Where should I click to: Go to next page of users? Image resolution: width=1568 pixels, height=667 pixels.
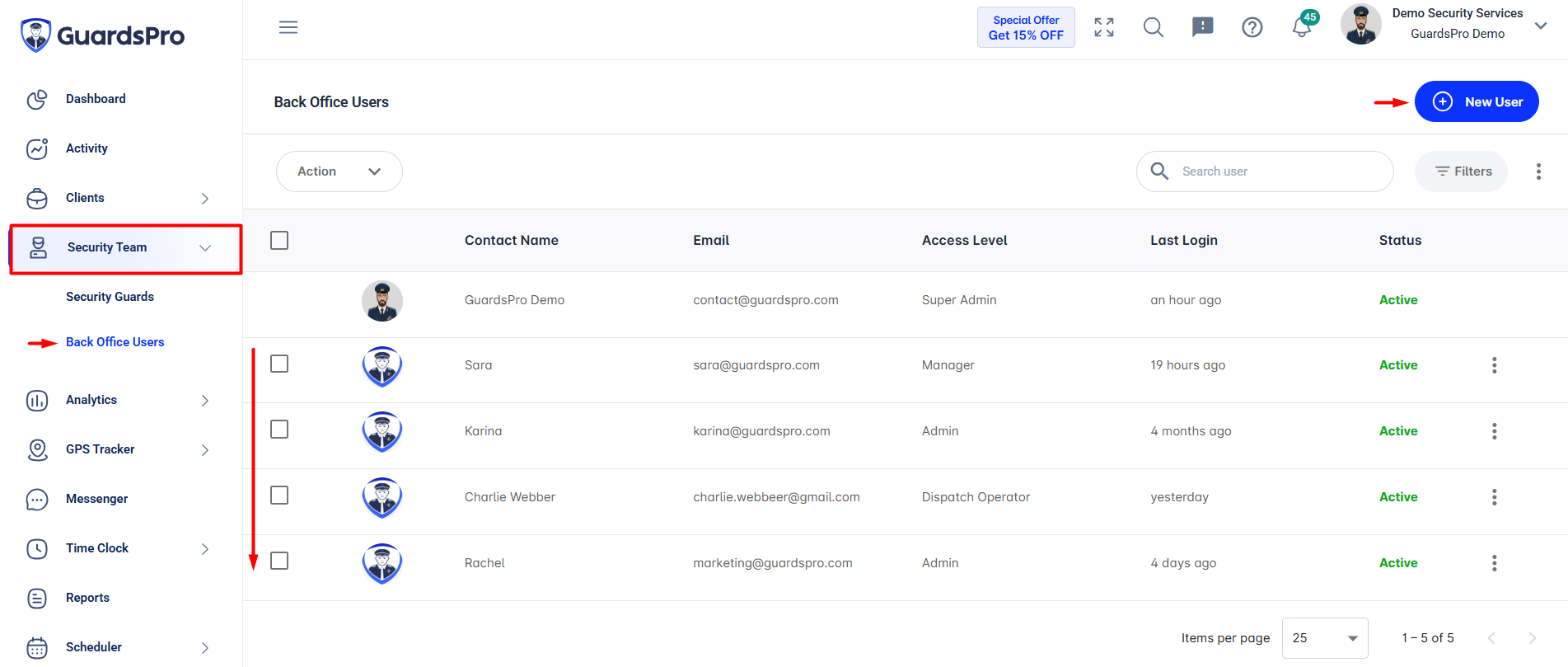pyautogui.click(x=1533, y=638)
